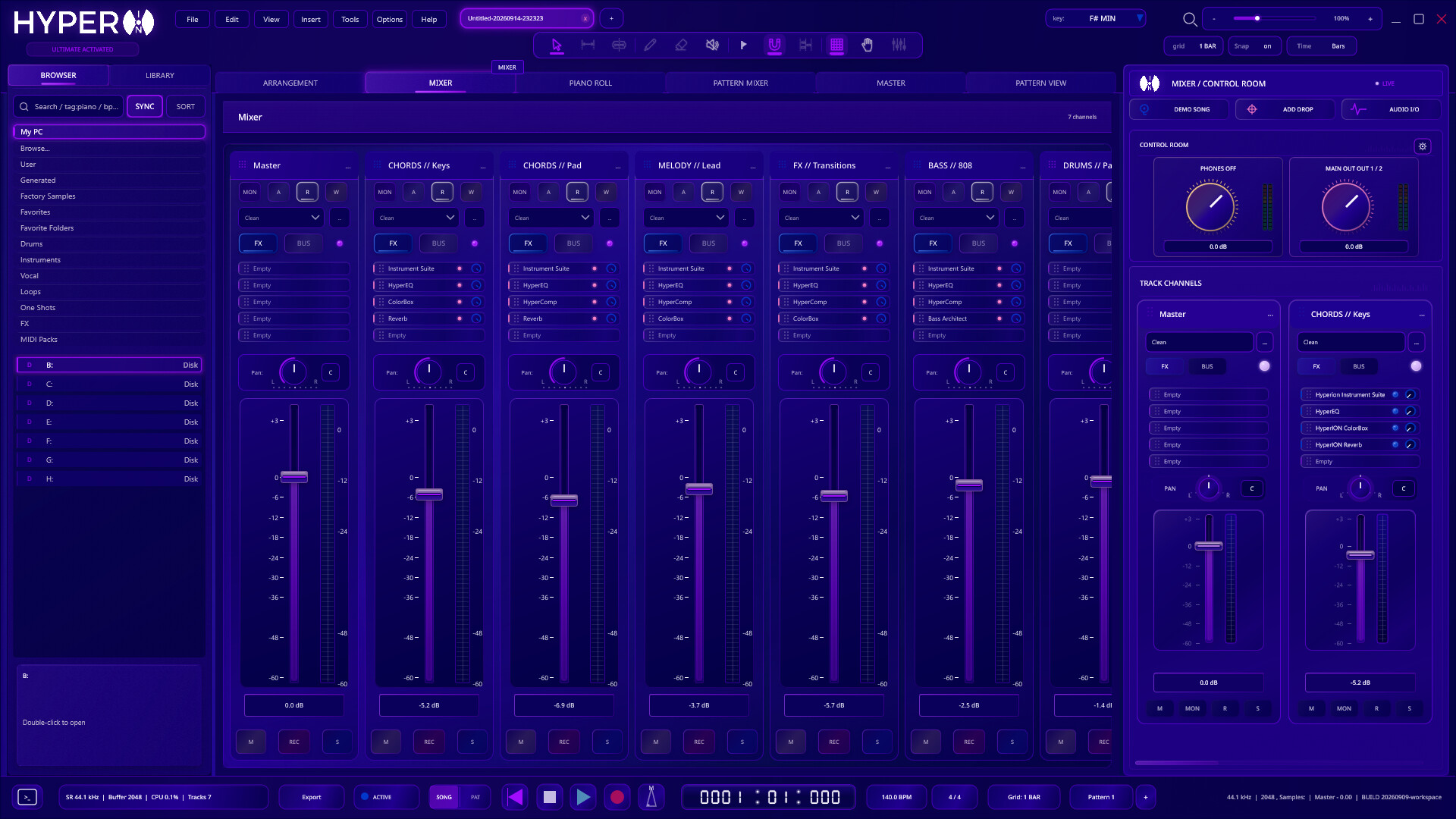Click the PHONES OFF knob

click(x=1210, y=206)
